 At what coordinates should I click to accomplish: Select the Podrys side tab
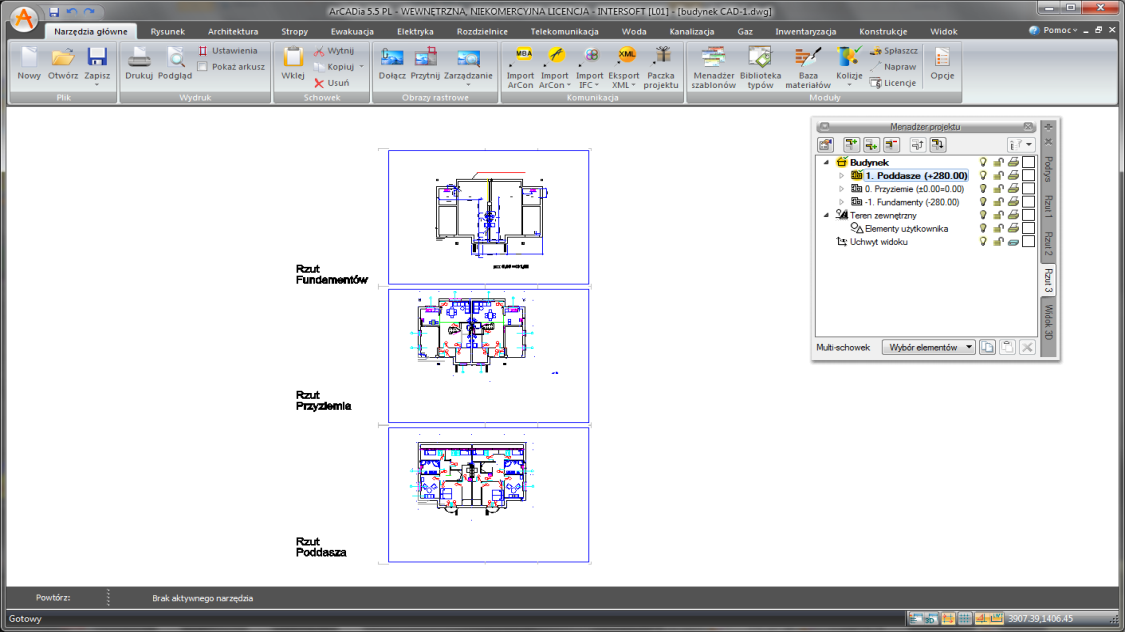click(1048, 169)
